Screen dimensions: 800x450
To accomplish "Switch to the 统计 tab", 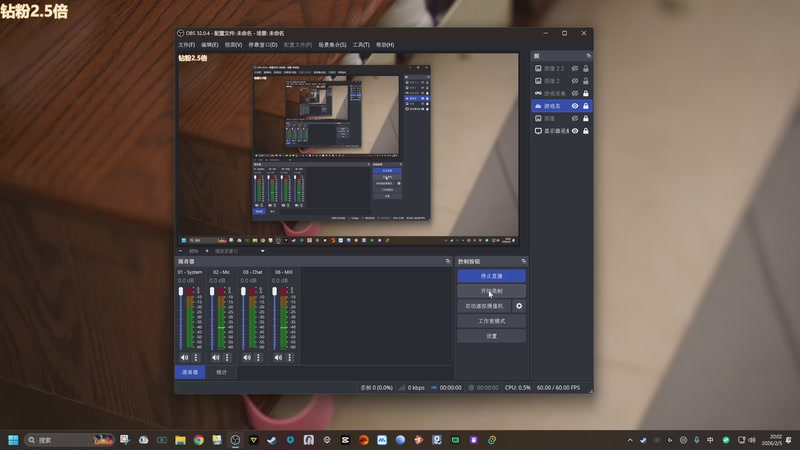I will pyautogui.click(x=221, y=372).
